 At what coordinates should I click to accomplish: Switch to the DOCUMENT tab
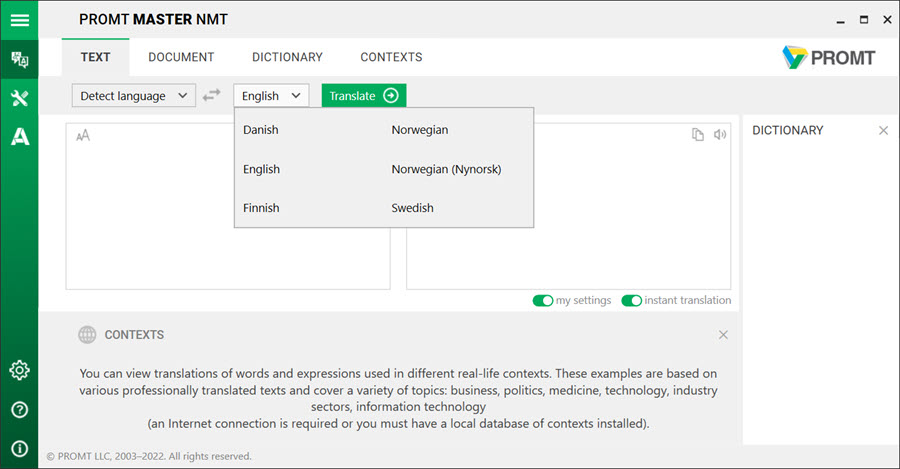coord(181,57)
